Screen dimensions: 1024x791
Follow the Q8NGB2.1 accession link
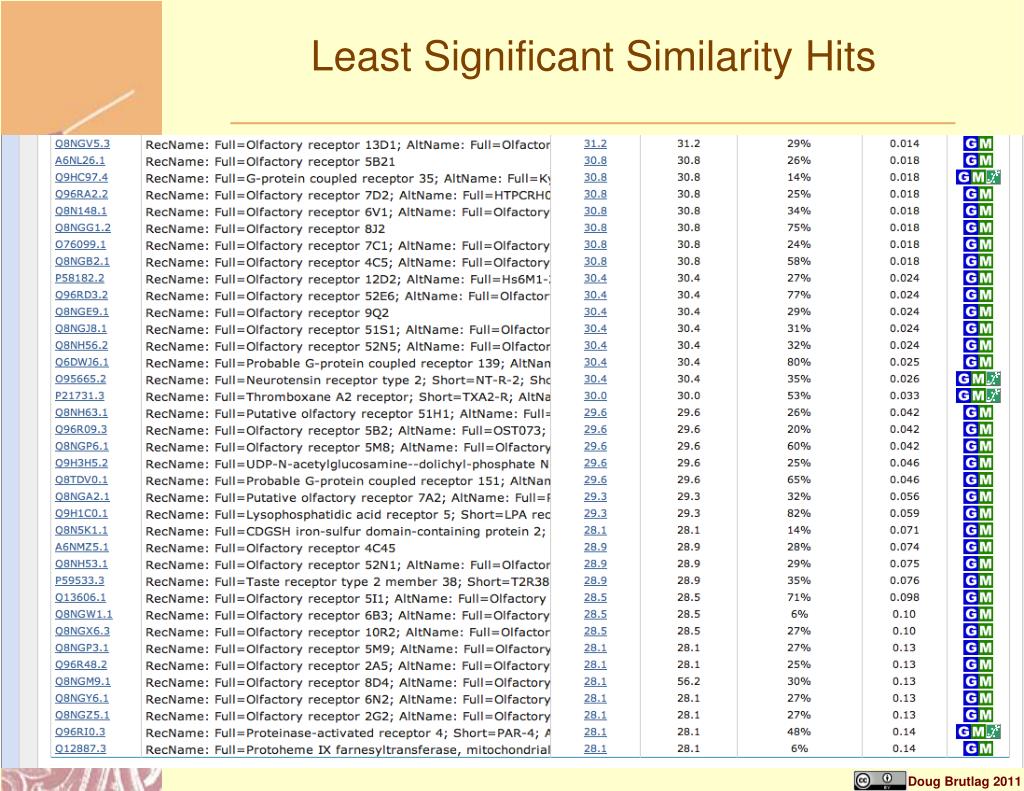(x=82, y=261)
